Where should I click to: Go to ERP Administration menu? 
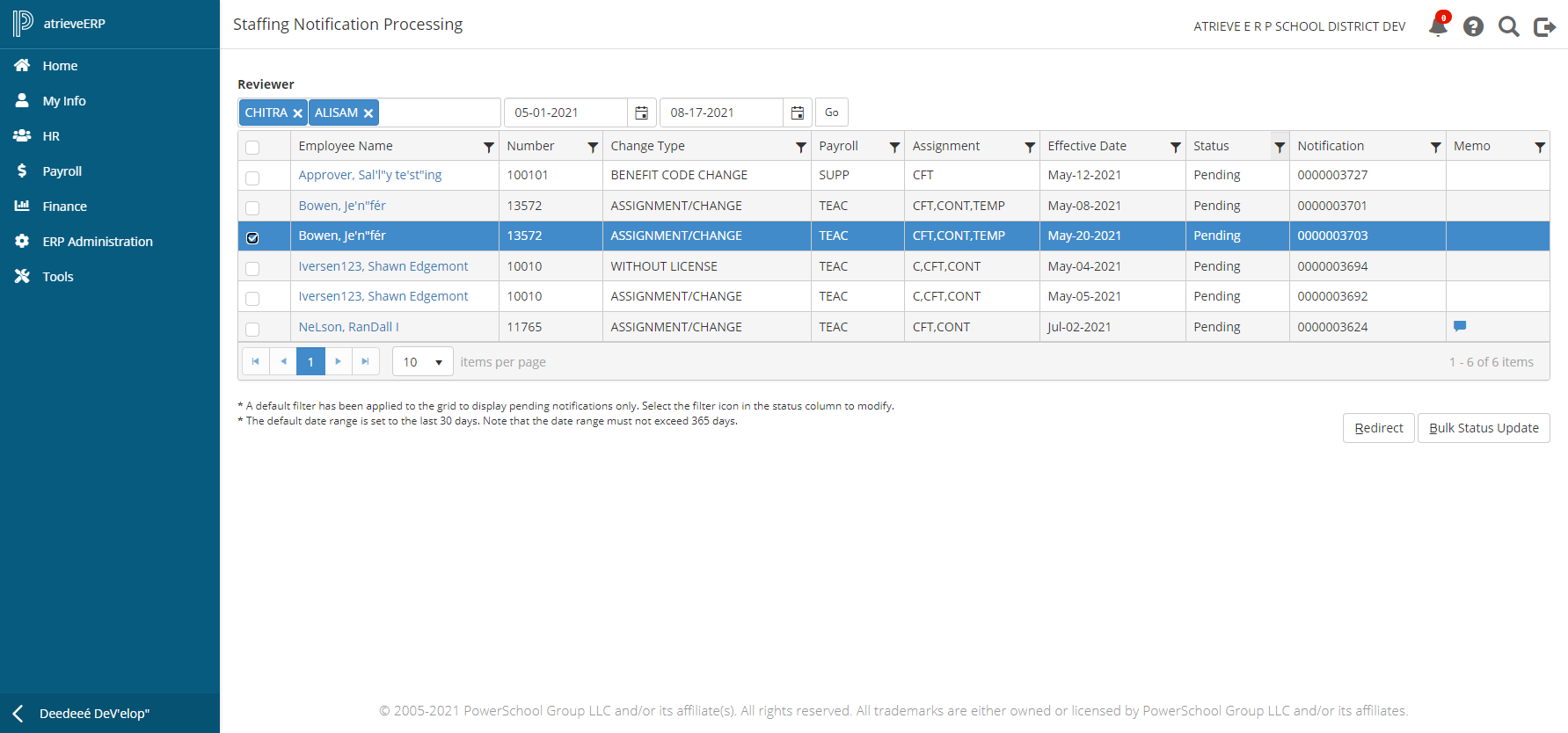97,242
